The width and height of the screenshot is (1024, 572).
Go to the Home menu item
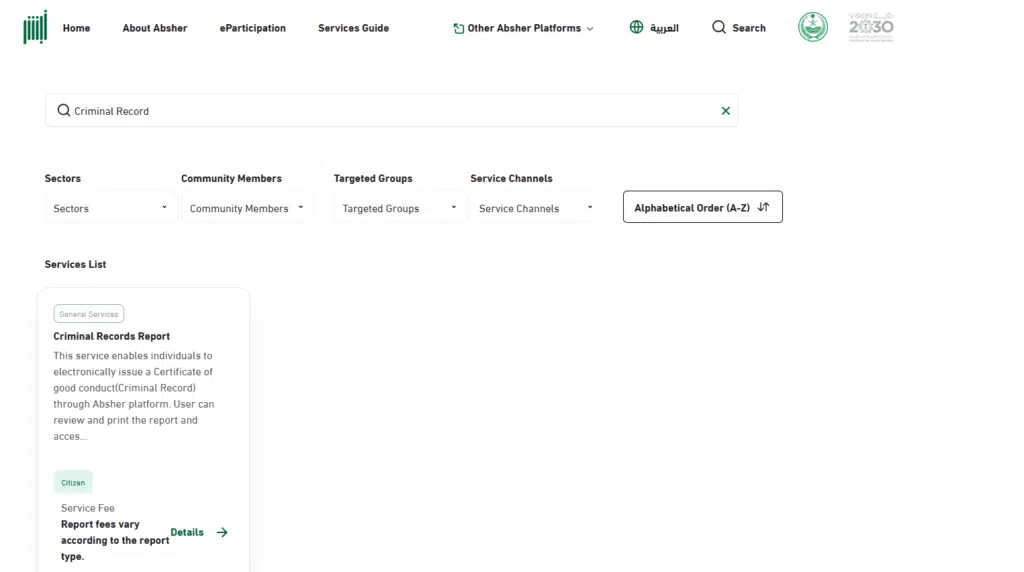[x=76, y=28]
